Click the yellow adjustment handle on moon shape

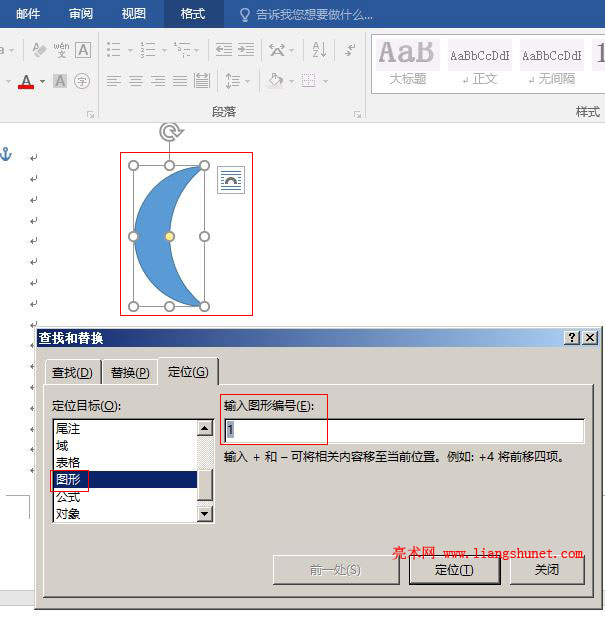[169, 236]
